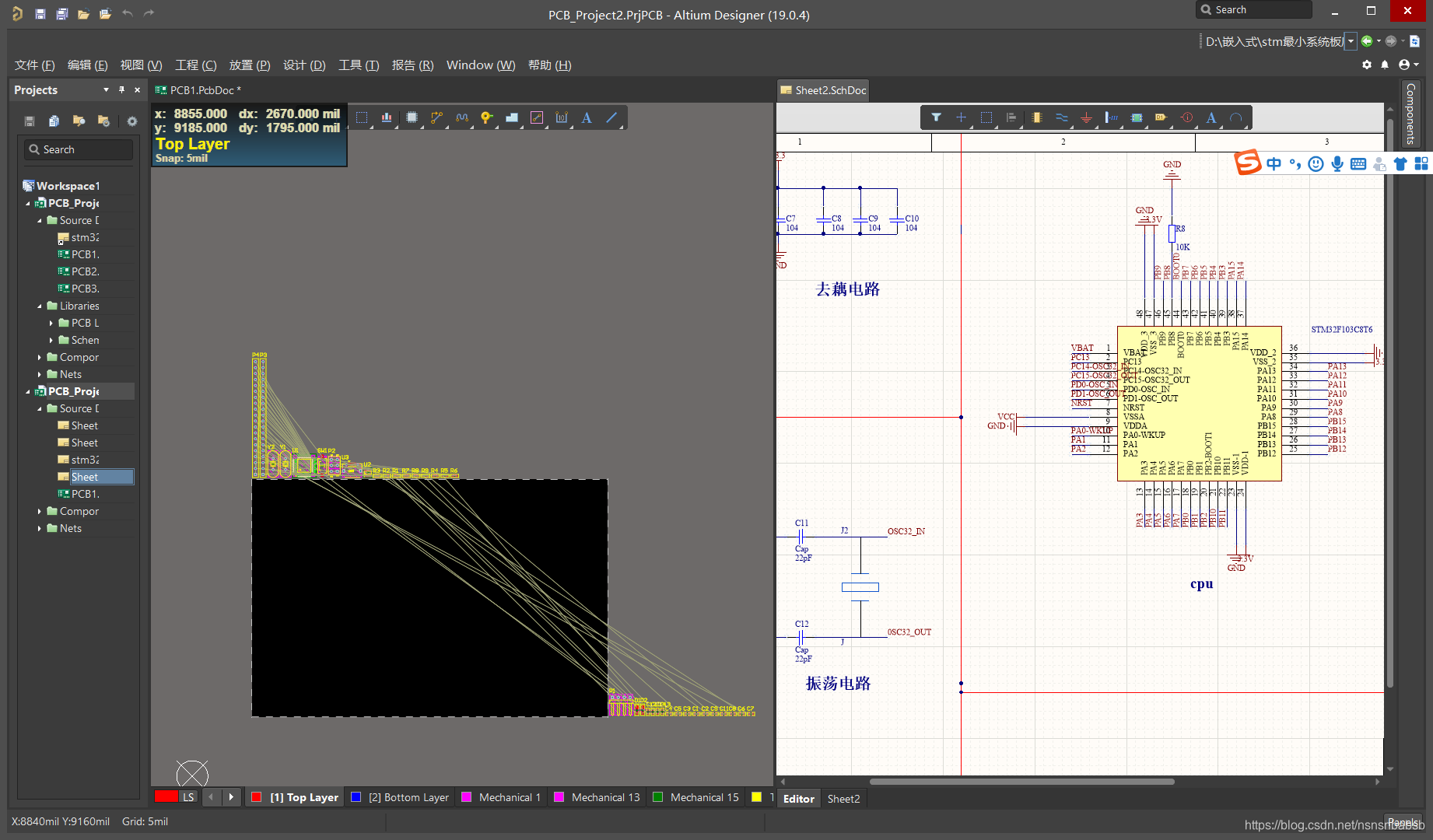Choose schematic select-inside-area rectangle tool

(986, 117)
